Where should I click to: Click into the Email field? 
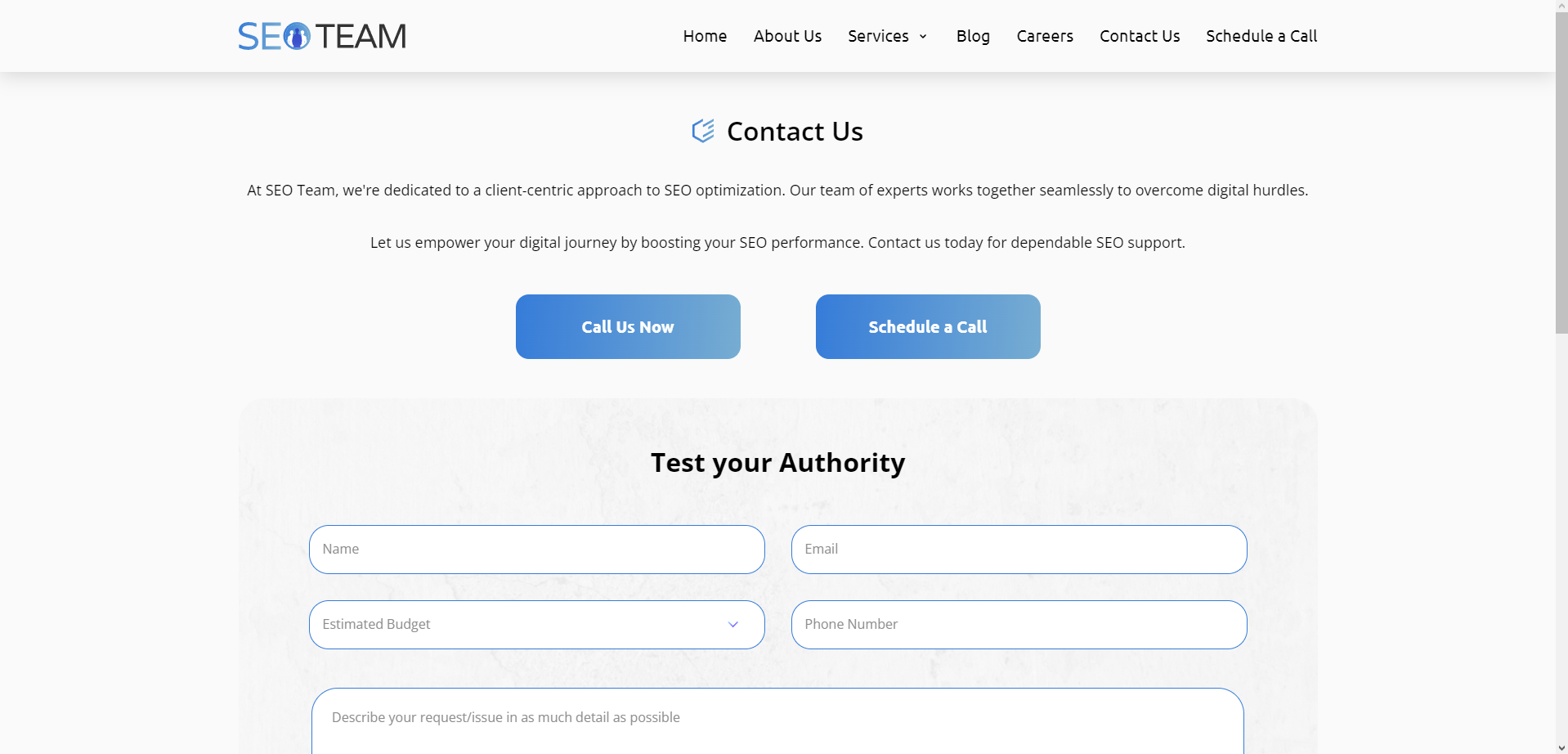pyautogui.click(x=1019, y=550)
